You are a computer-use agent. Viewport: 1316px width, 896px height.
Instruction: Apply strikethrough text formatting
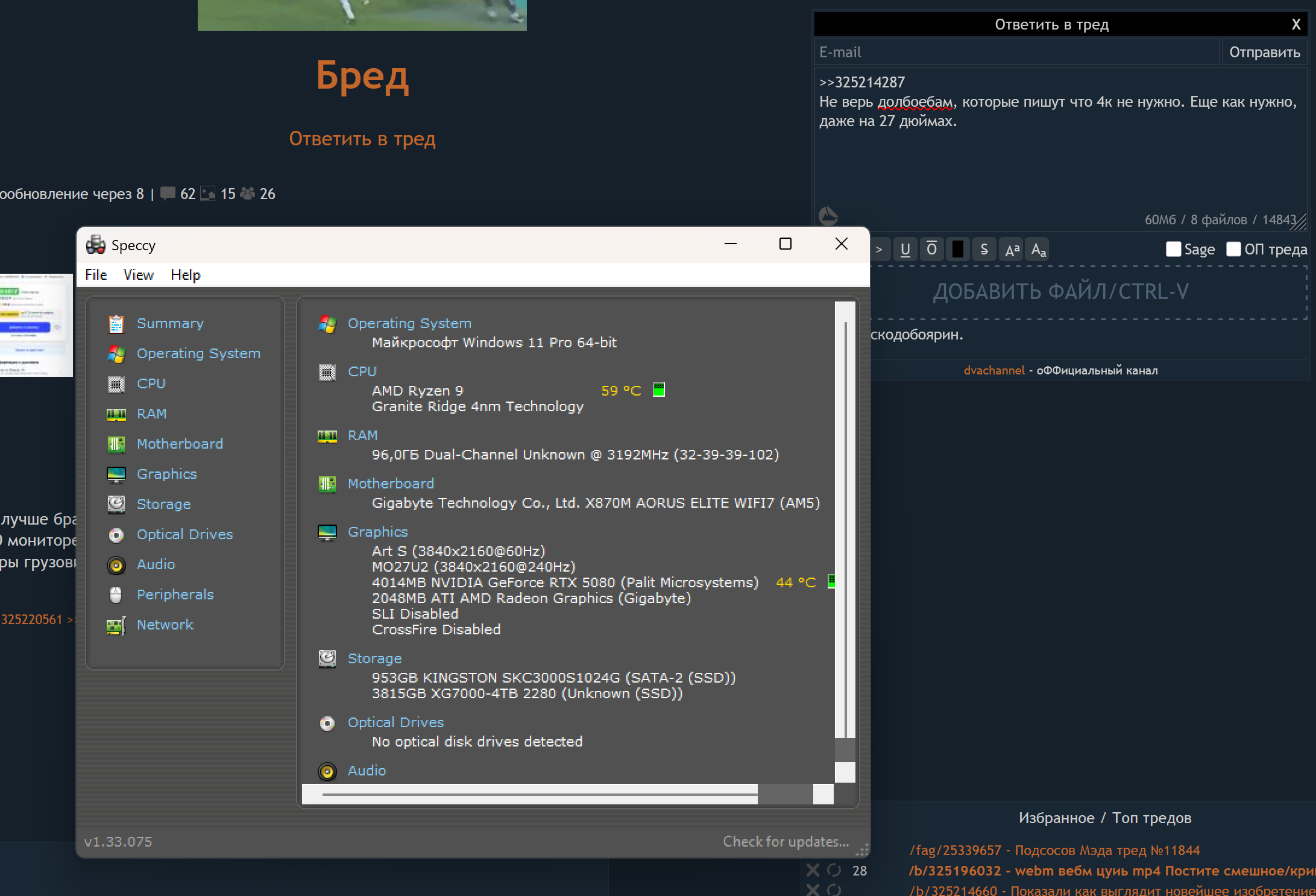click(x=984, y=250)
